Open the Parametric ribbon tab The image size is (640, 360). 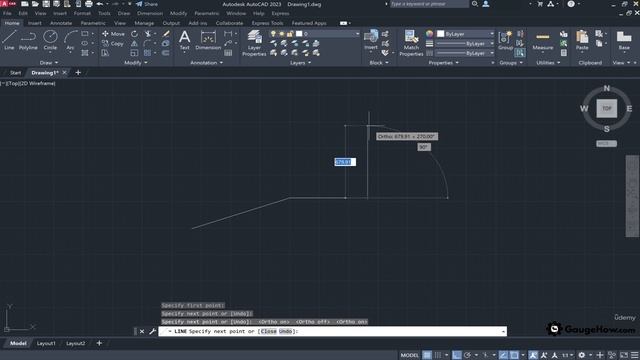click(93, 23)
